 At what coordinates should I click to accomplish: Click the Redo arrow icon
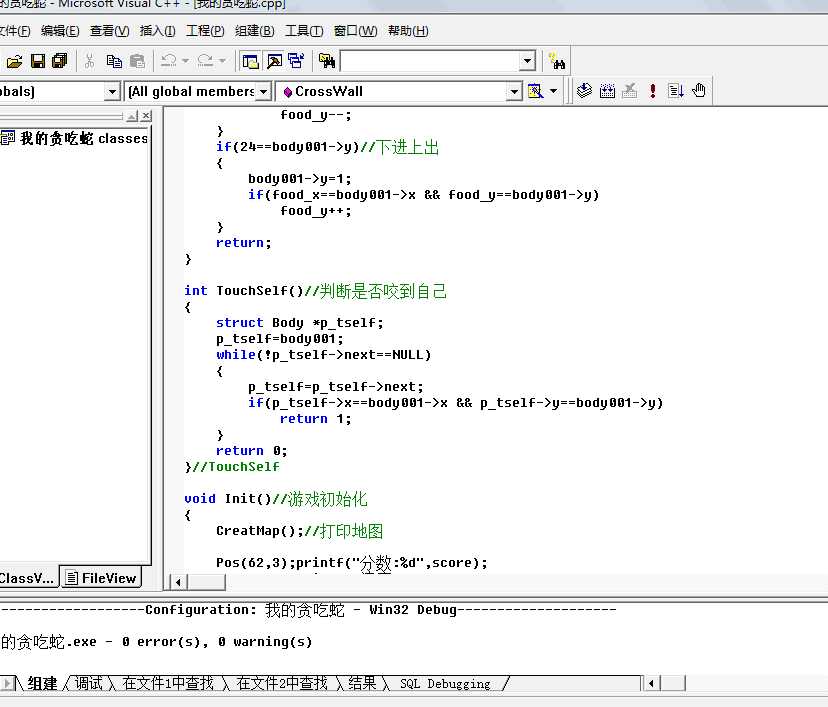point(205,61)
